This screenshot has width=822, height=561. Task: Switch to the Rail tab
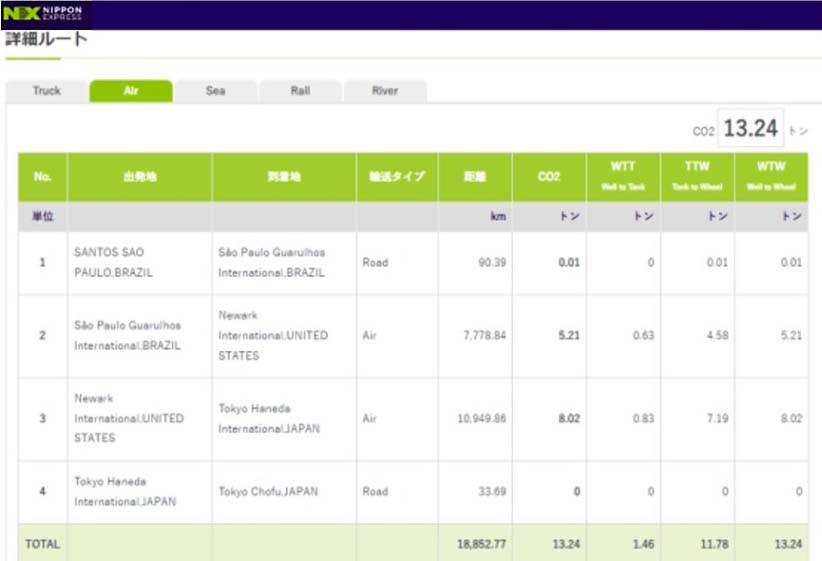pos(300,91)
